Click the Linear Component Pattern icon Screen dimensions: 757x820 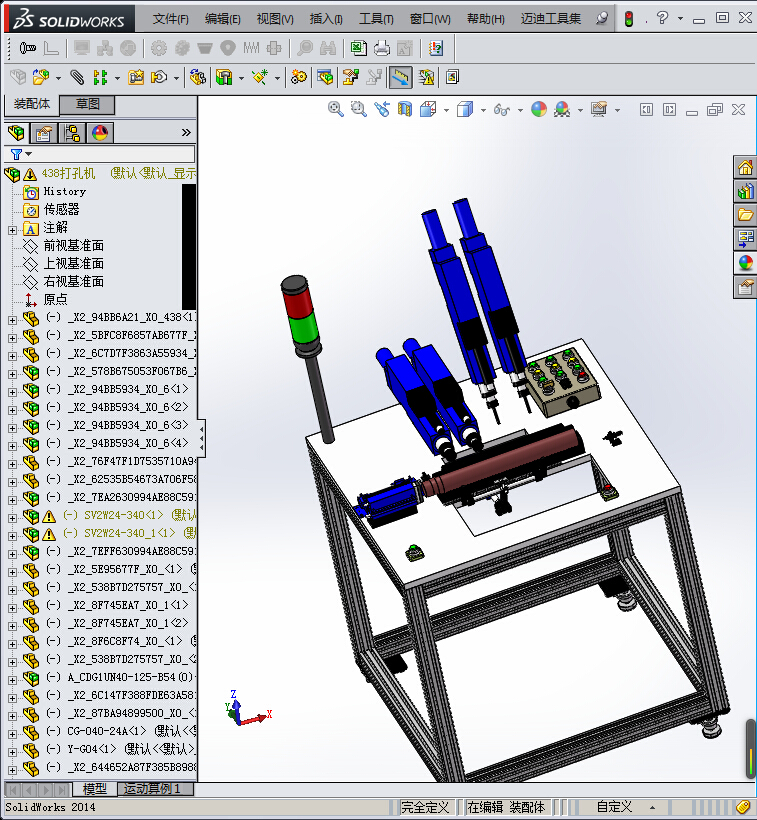pyautogui.click(x=100, y=77)
